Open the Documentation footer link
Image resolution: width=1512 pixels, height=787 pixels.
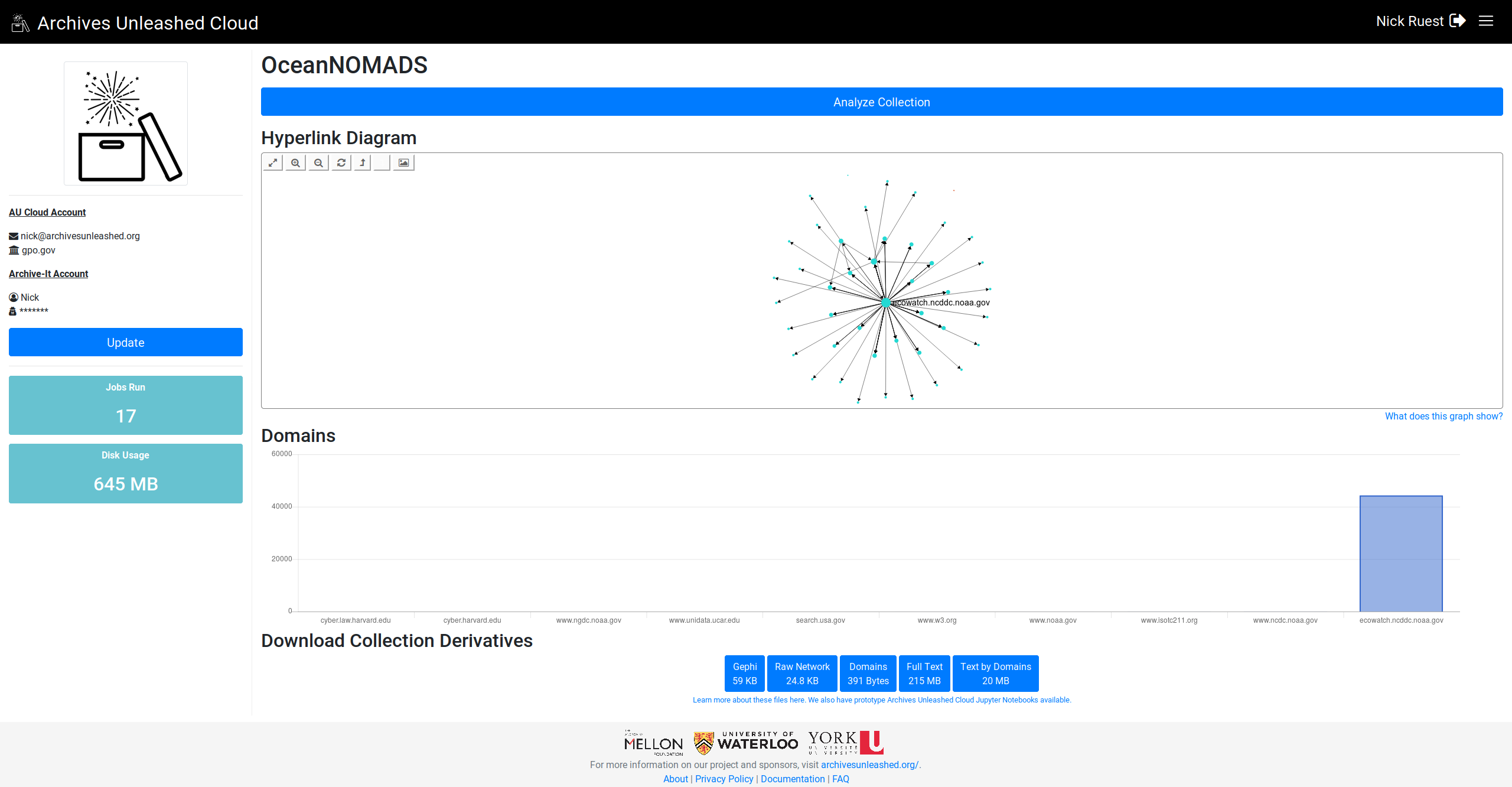click(x=793, y=779)
